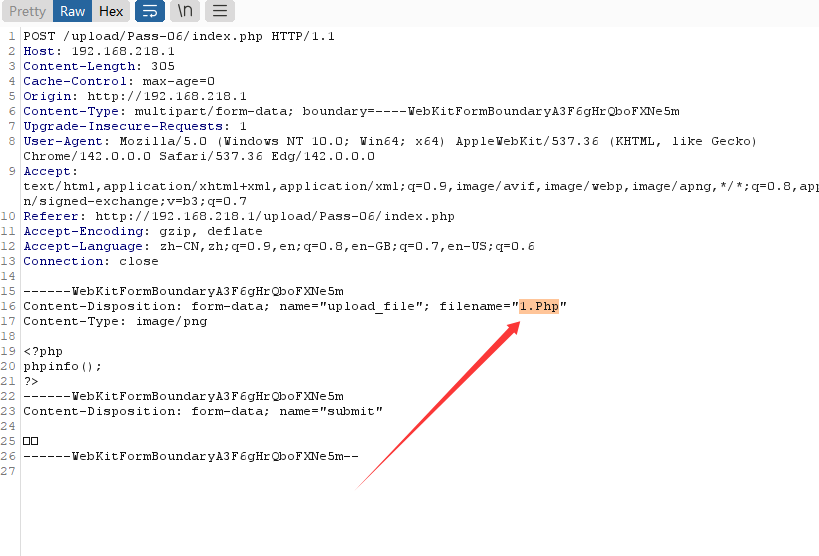Click the phpinfo(); statement

62,366
